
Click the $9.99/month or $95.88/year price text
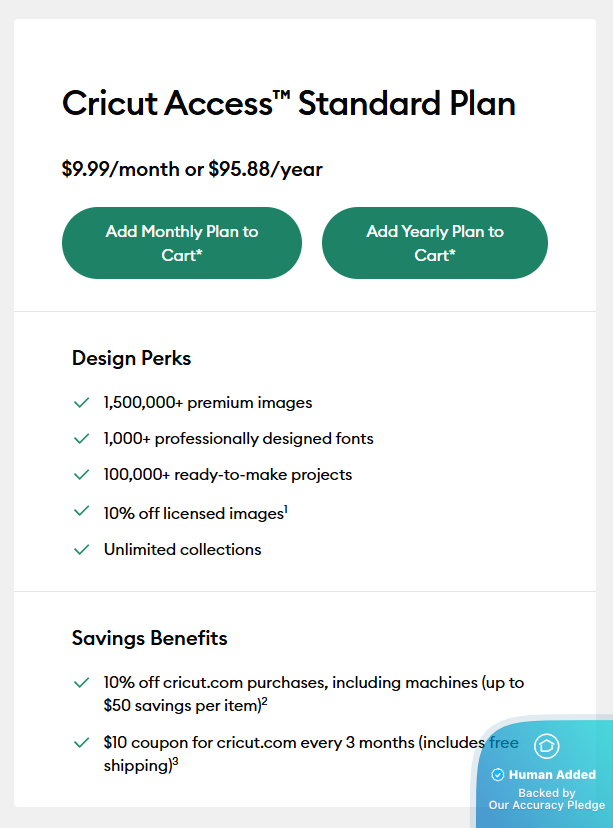coord(192,169)
